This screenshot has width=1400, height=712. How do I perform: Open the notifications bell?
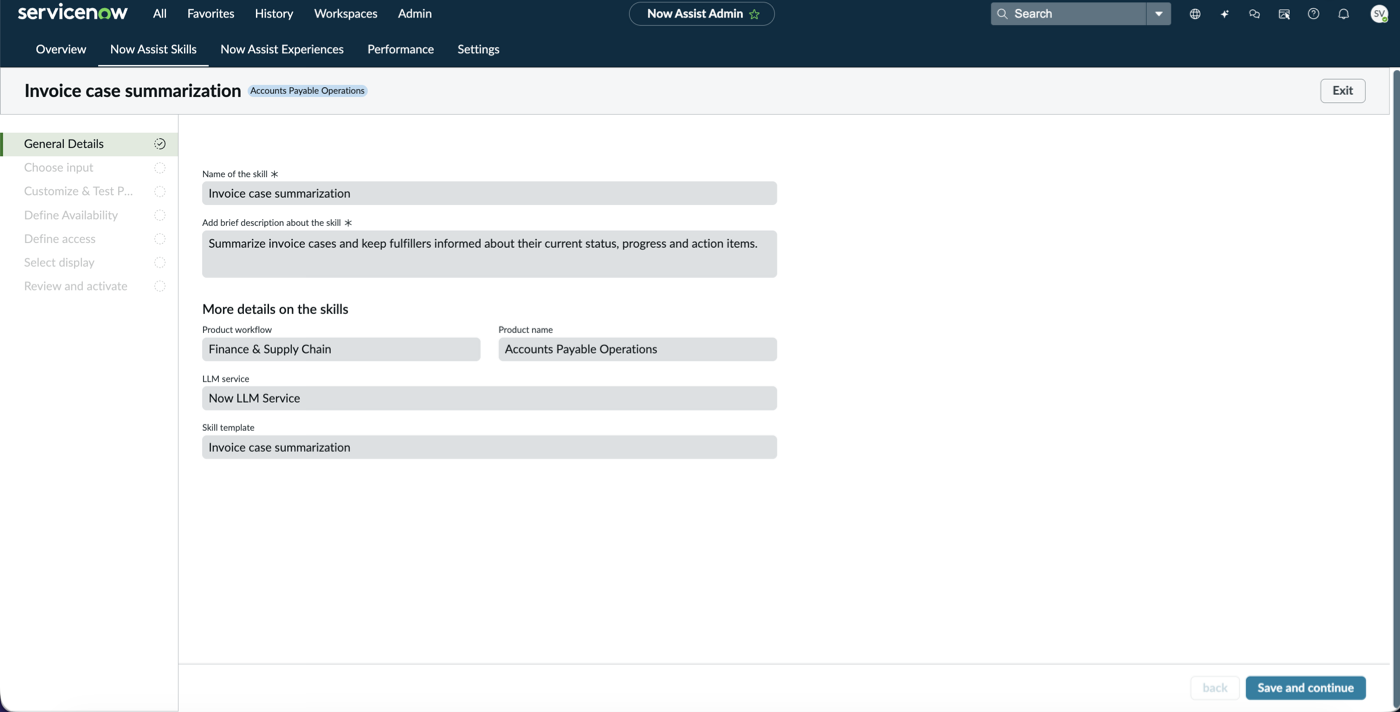tap(1344, 14)
